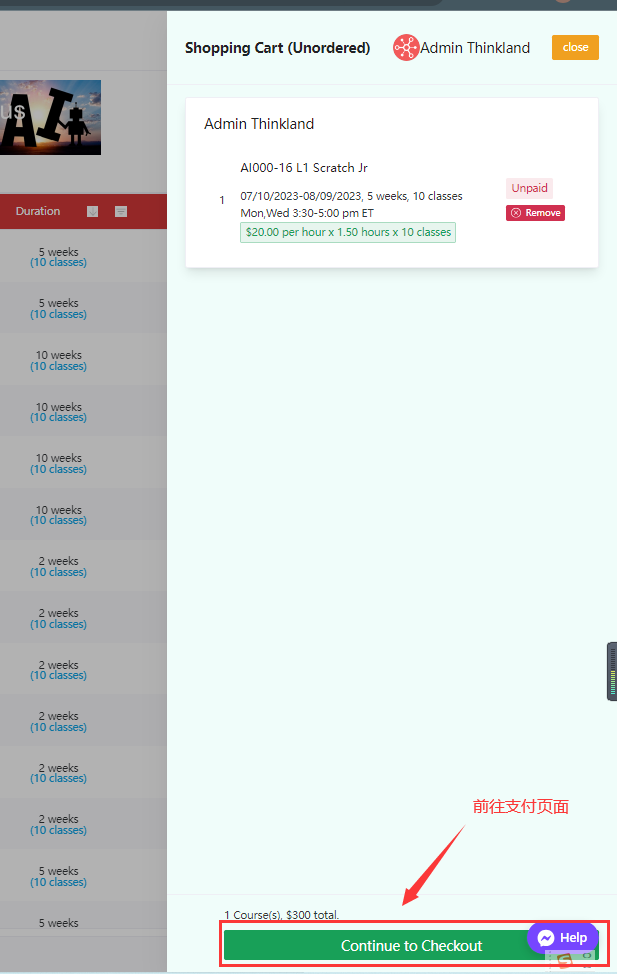This screenshot has height=974, width=617.
Task: Click the Duration column header
Action: (38, 211)
